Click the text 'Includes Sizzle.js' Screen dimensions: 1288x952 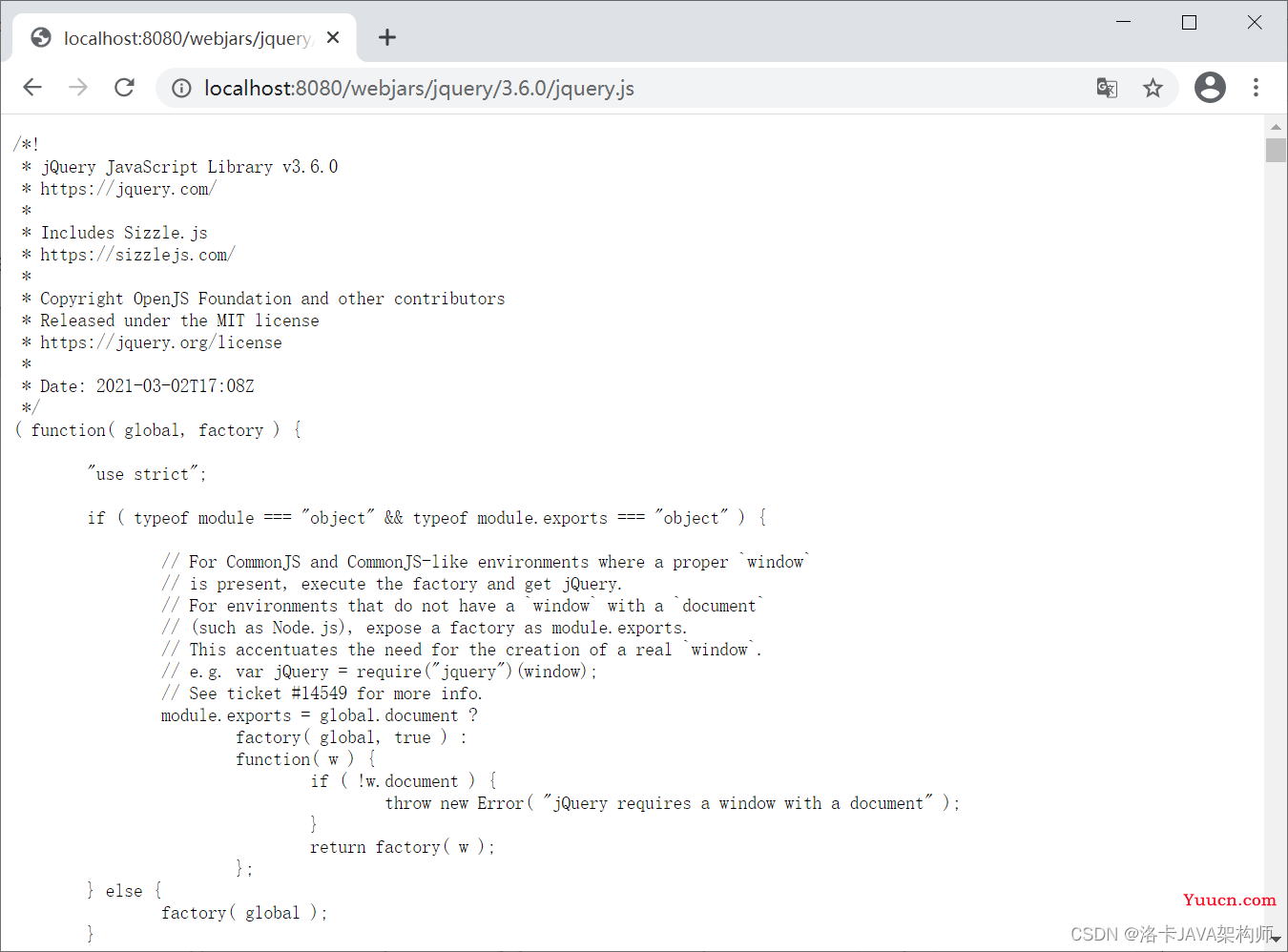pyautogui.click(x=123, y=233)
